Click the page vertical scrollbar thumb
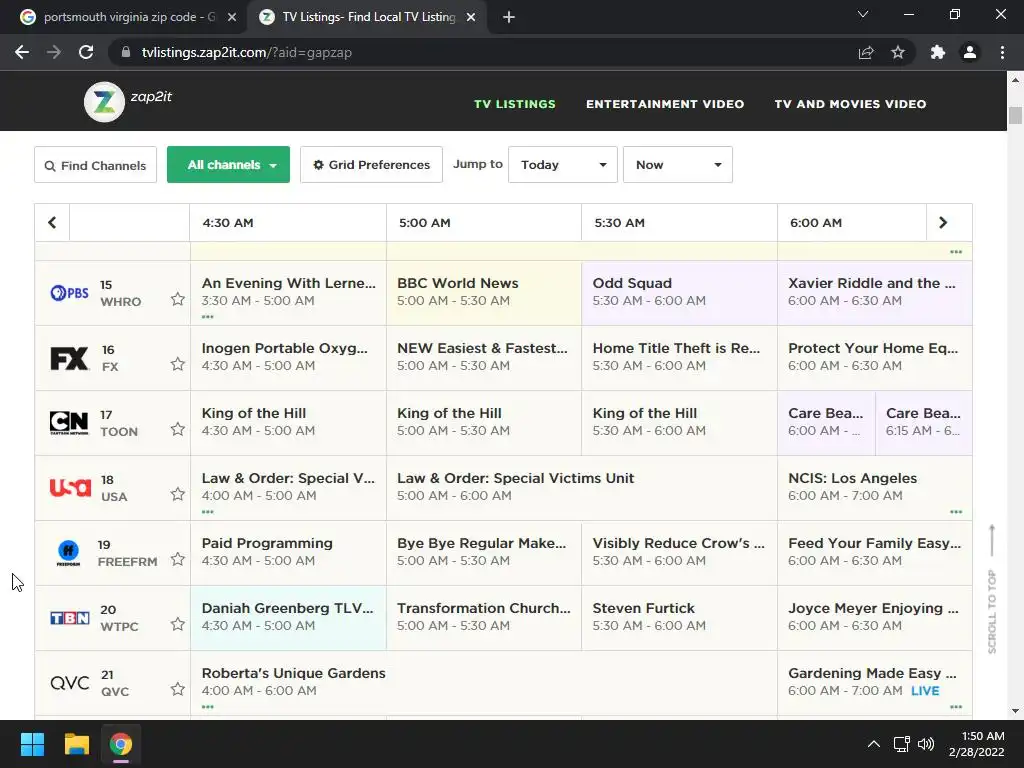The width and height of the screenshot is (1024, 768). pos(1015,115)
